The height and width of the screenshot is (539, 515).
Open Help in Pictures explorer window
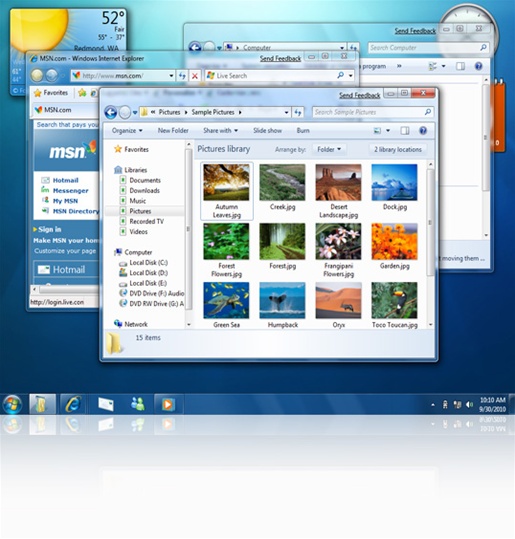[423, 131]
